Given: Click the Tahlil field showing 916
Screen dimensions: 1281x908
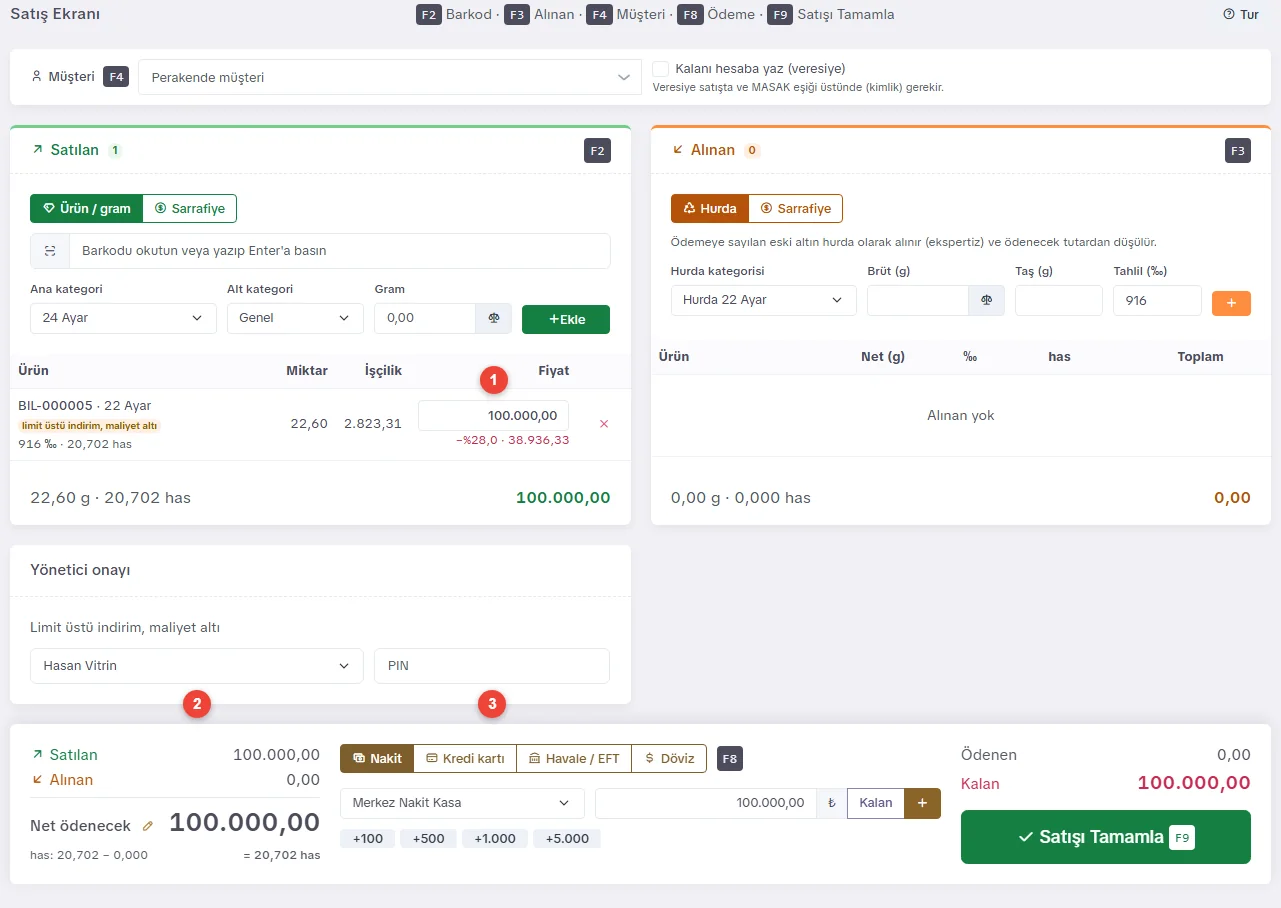Looking at the screenshot, I should (x=1157, y=300).
